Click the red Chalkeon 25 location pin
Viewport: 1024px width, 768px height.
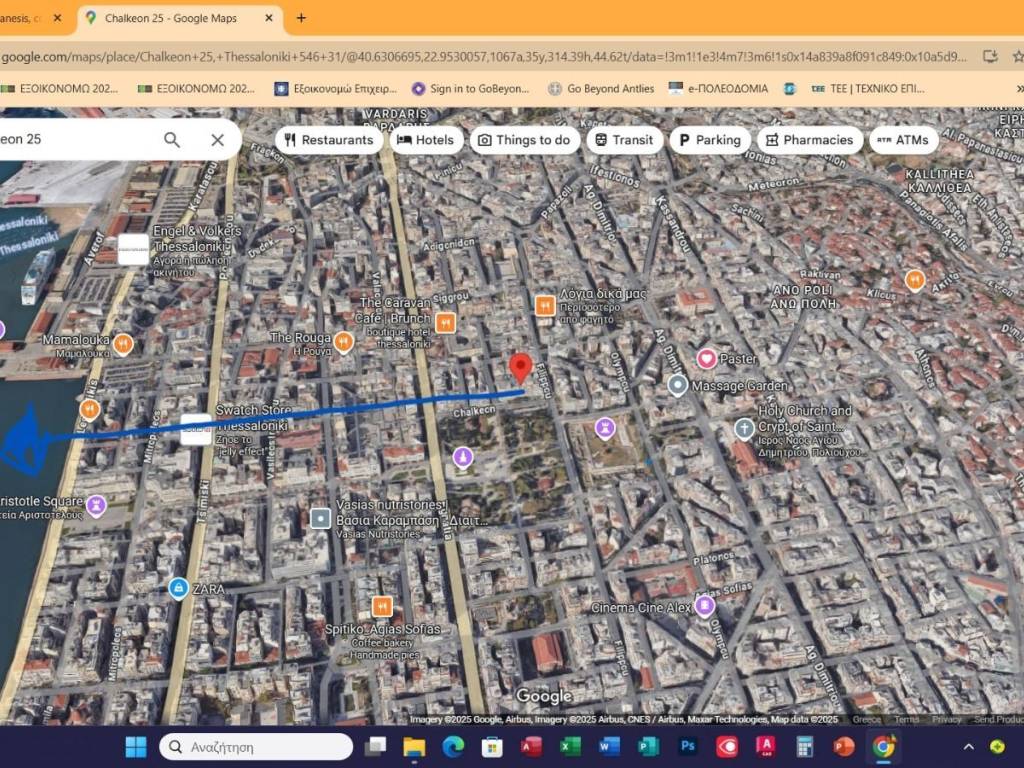point(520,367)
